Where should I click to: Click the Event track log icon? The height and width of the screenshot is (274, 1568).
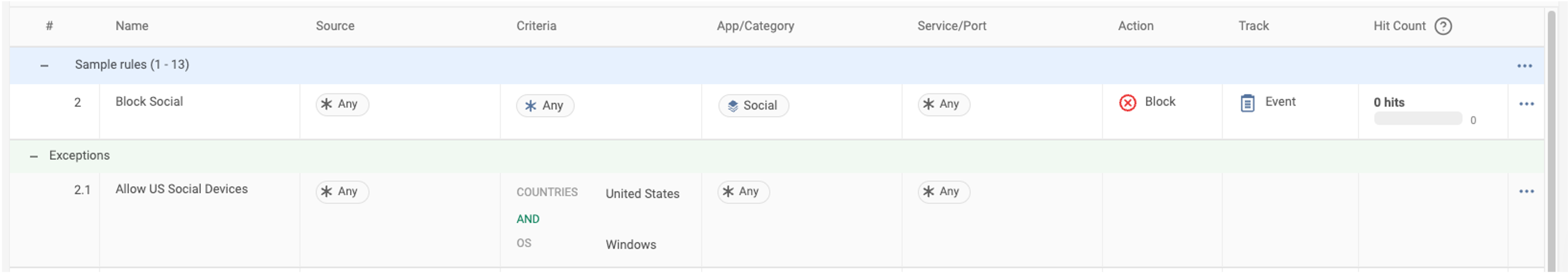[x=1247, y=103]
